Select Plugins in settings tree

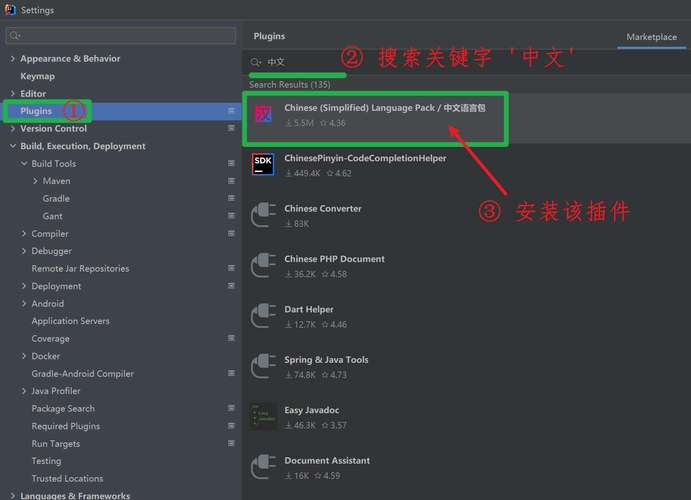(x=36, y=111)
